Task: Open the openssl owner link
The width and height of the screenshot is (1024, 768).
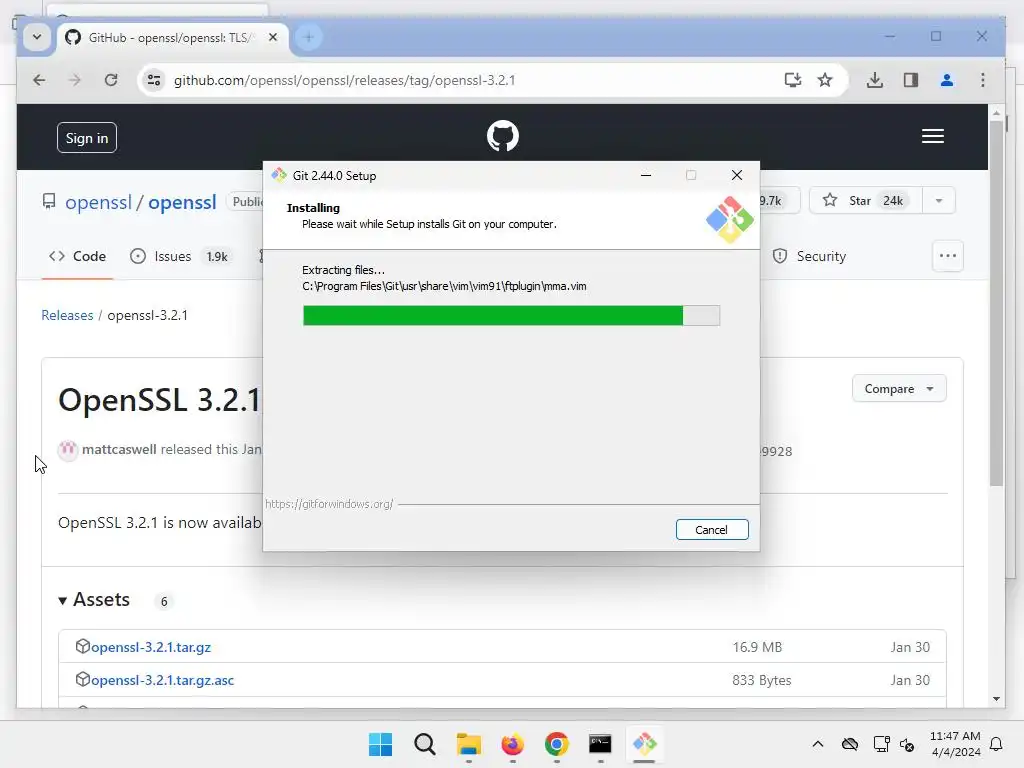Action: (x=99, y=202)
